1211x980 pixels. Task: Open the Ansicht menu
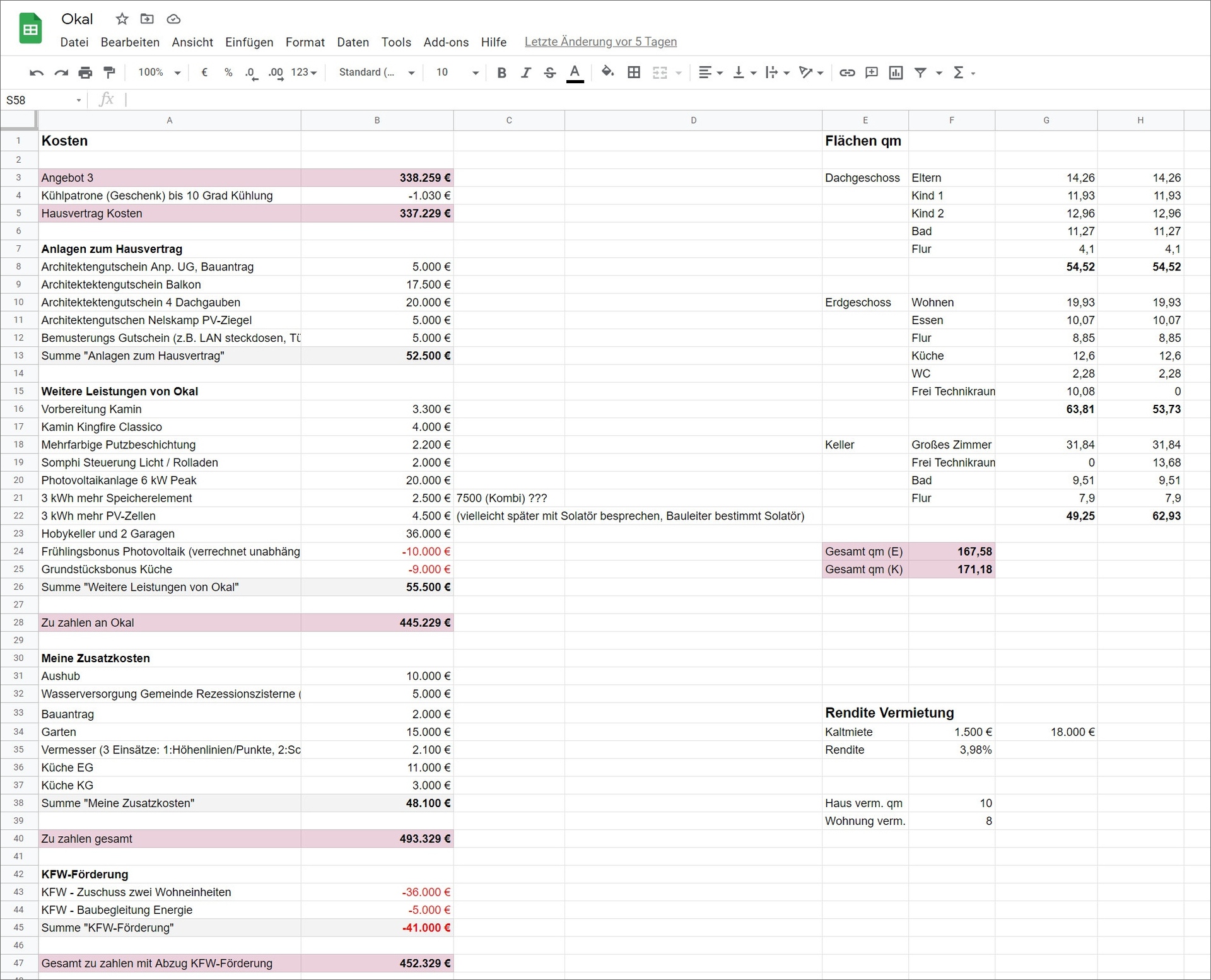[192, 42]
